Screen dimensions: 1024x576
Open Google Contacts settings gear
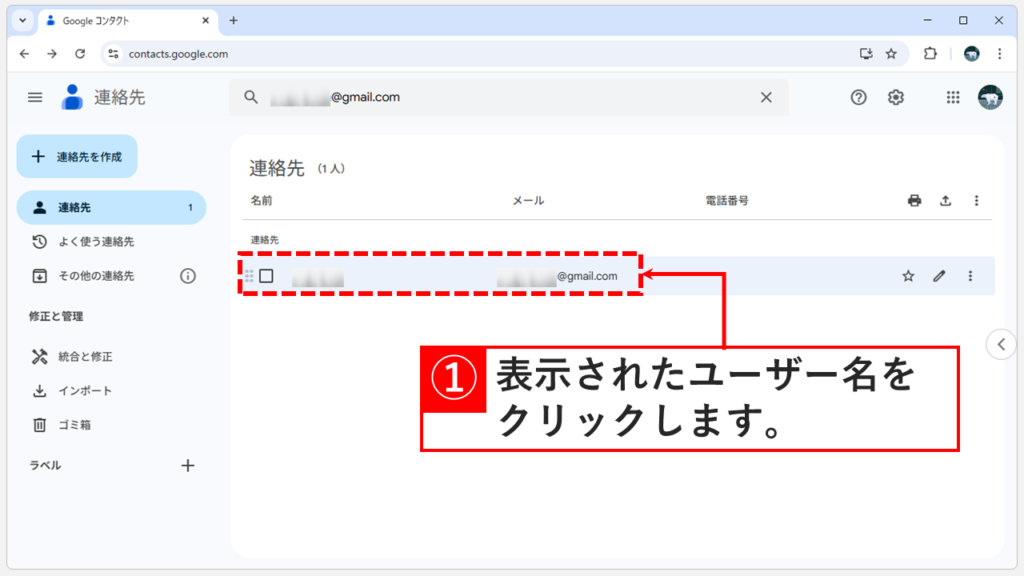pyautogui.click(x=895, y=97)
